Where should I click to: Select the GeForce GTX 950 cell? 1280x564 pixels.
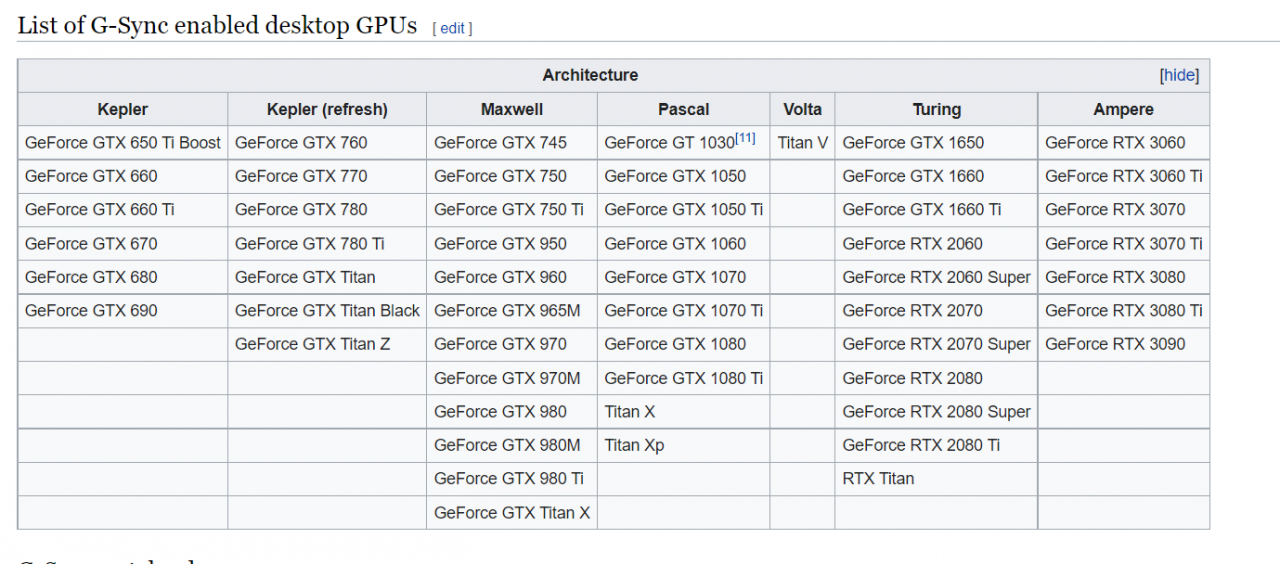point(512,243)
